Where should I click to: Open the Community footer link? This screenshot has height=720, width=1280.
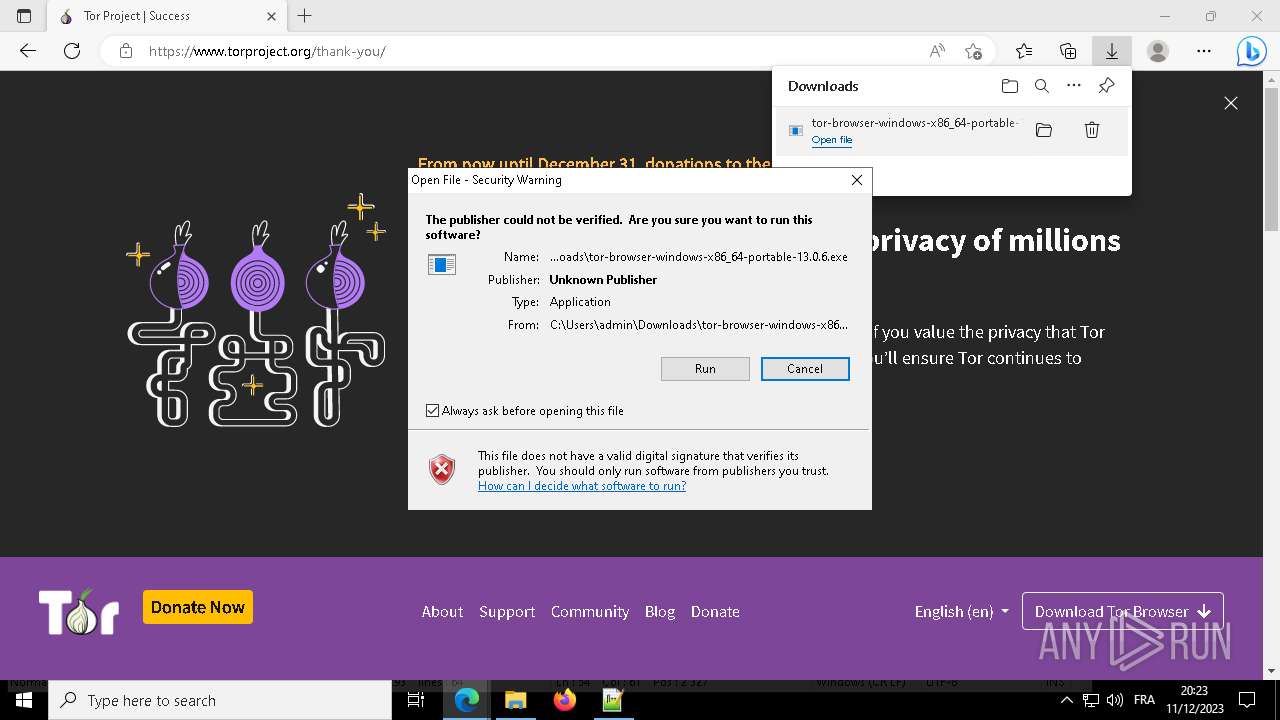(x=590, y=612)
